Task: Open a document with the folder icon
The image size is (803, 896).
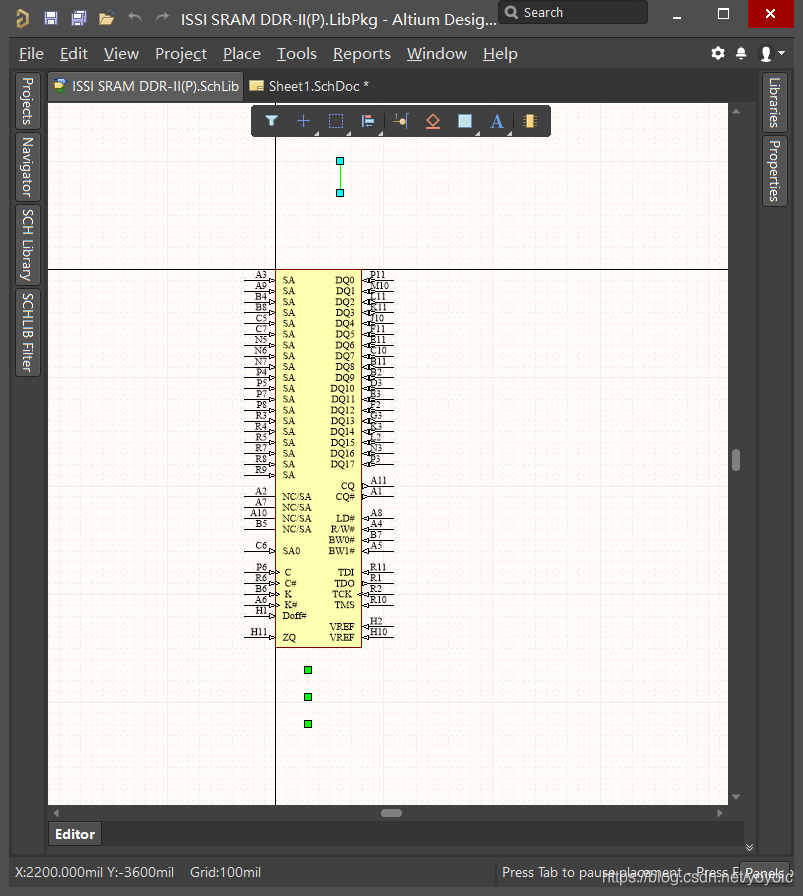Action: (x=106, y=18)
